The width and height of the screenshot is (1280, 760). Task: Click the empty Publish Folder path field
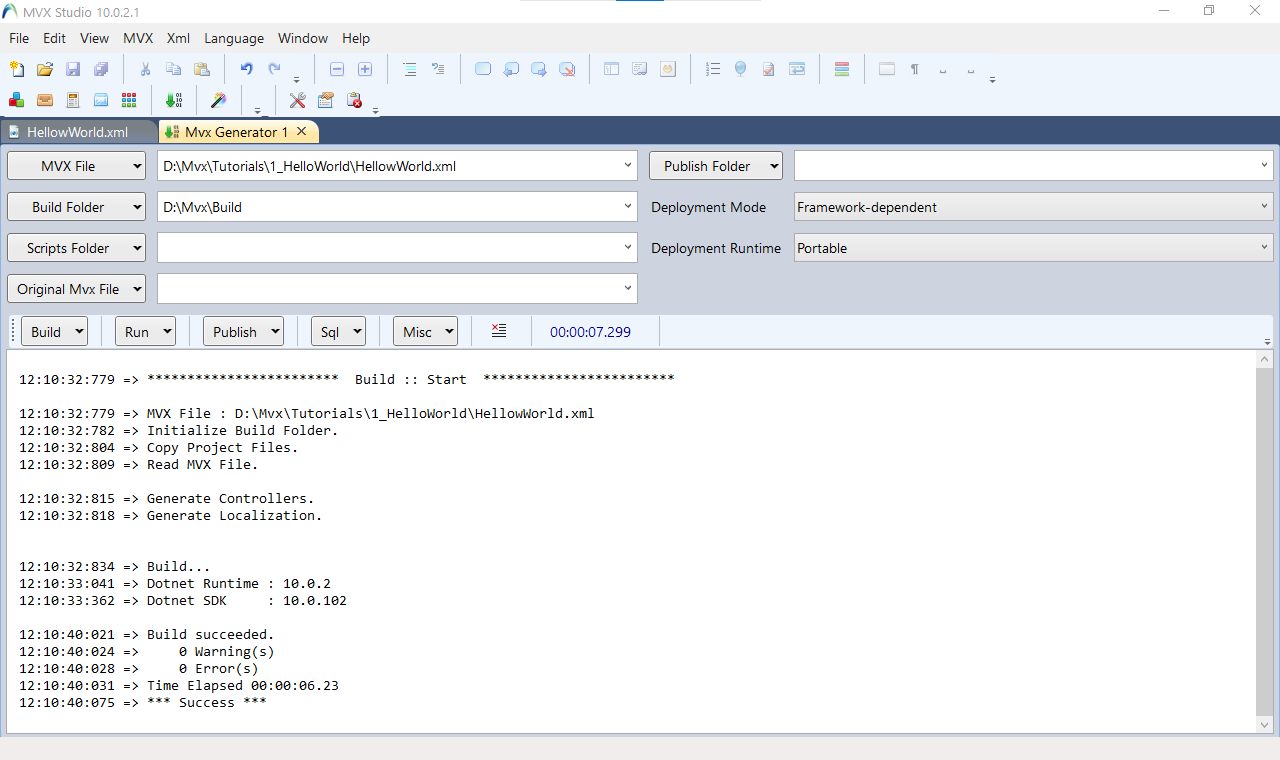1033,166
